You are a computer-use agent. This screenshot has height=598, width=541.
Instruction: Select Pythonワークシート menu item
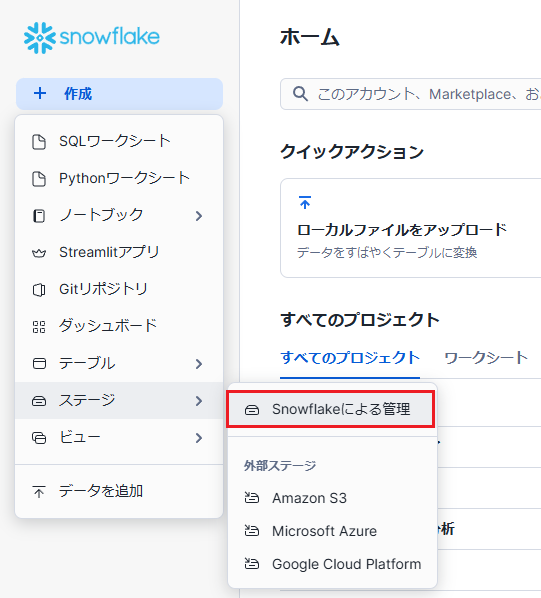click(119, 178)
